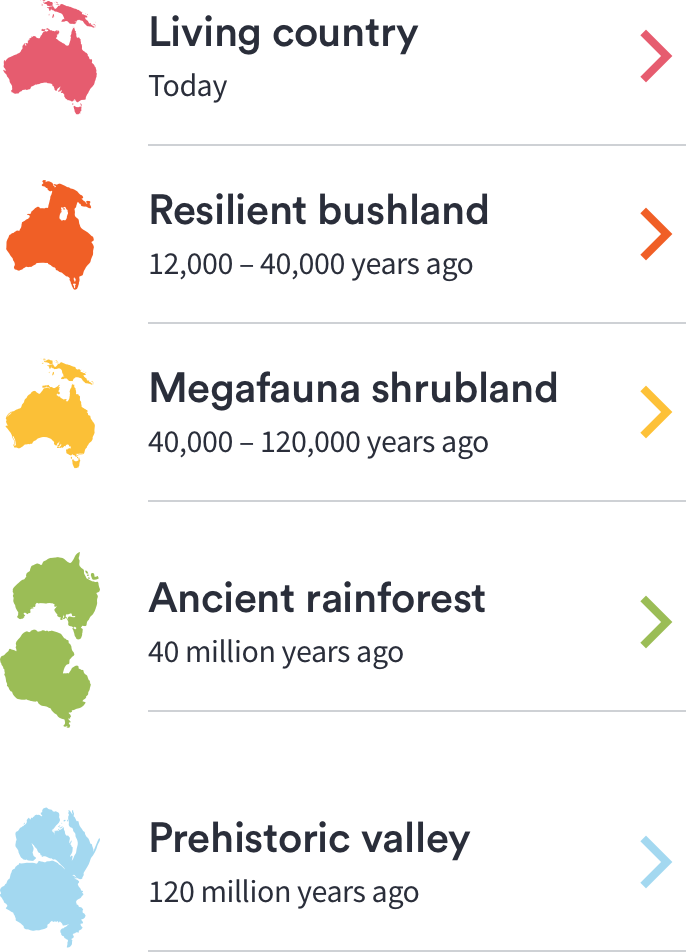Viewport: 686px width, 952px height.
Task: Click '12,000 – 40,000 years ago' text
Action: [310, 265]
